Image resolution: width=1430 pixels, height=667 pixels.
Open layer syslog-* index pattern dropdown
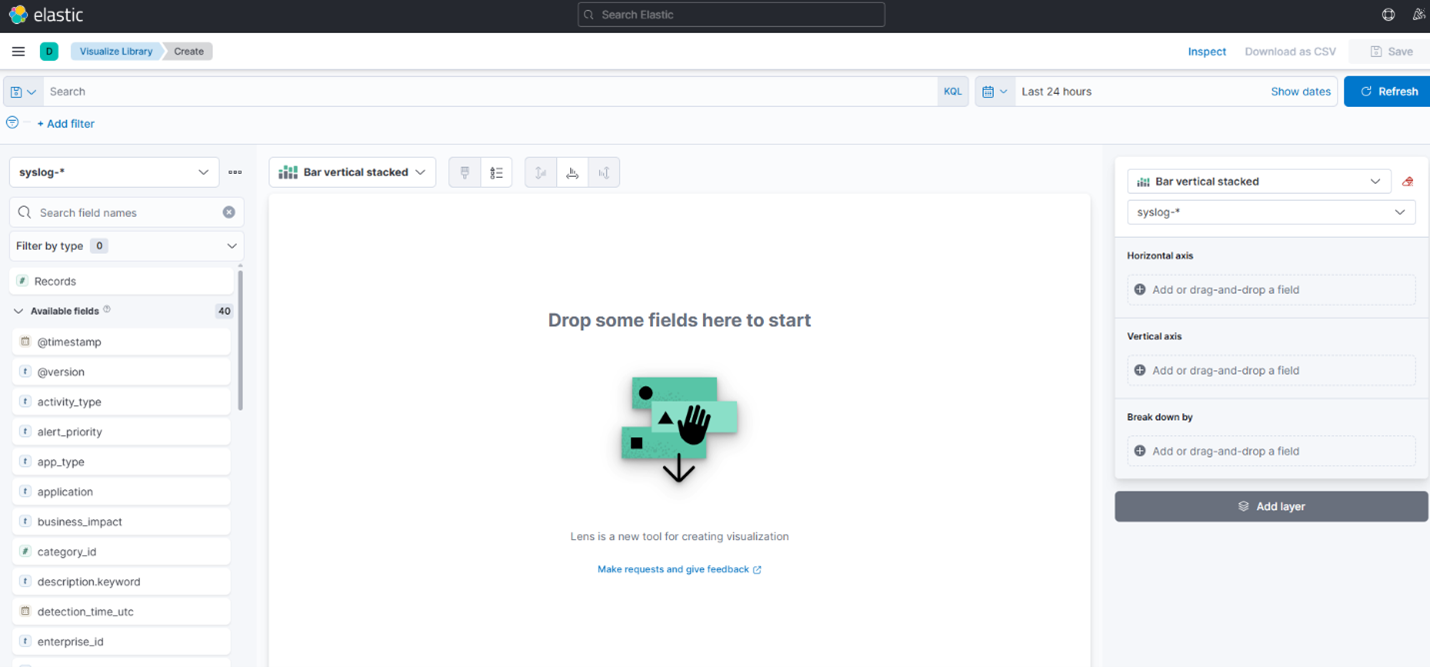tap(1271, 212)
